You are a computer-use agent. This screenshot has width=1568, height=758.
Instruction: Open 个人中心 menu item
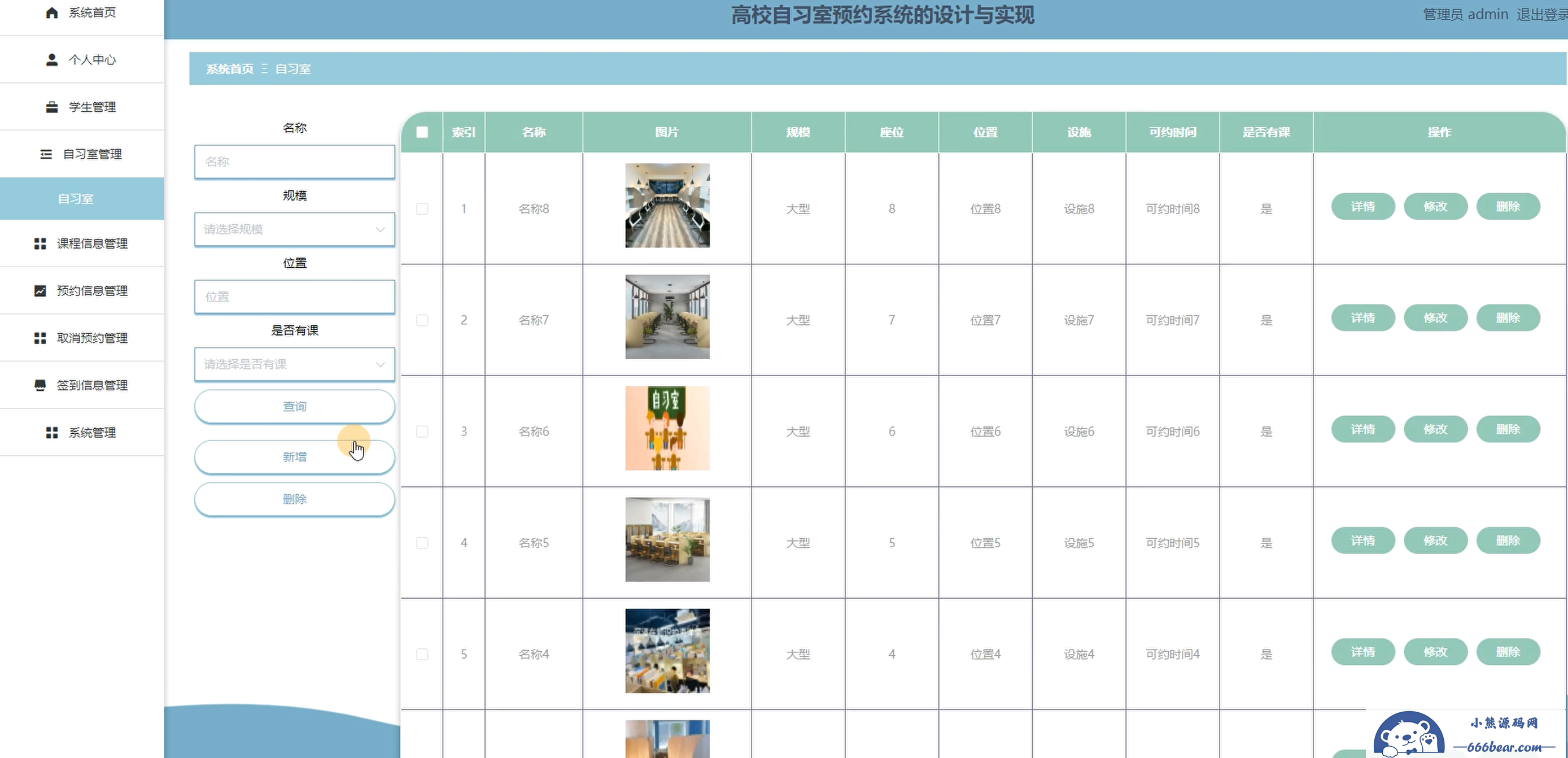[x=81, y=60]
